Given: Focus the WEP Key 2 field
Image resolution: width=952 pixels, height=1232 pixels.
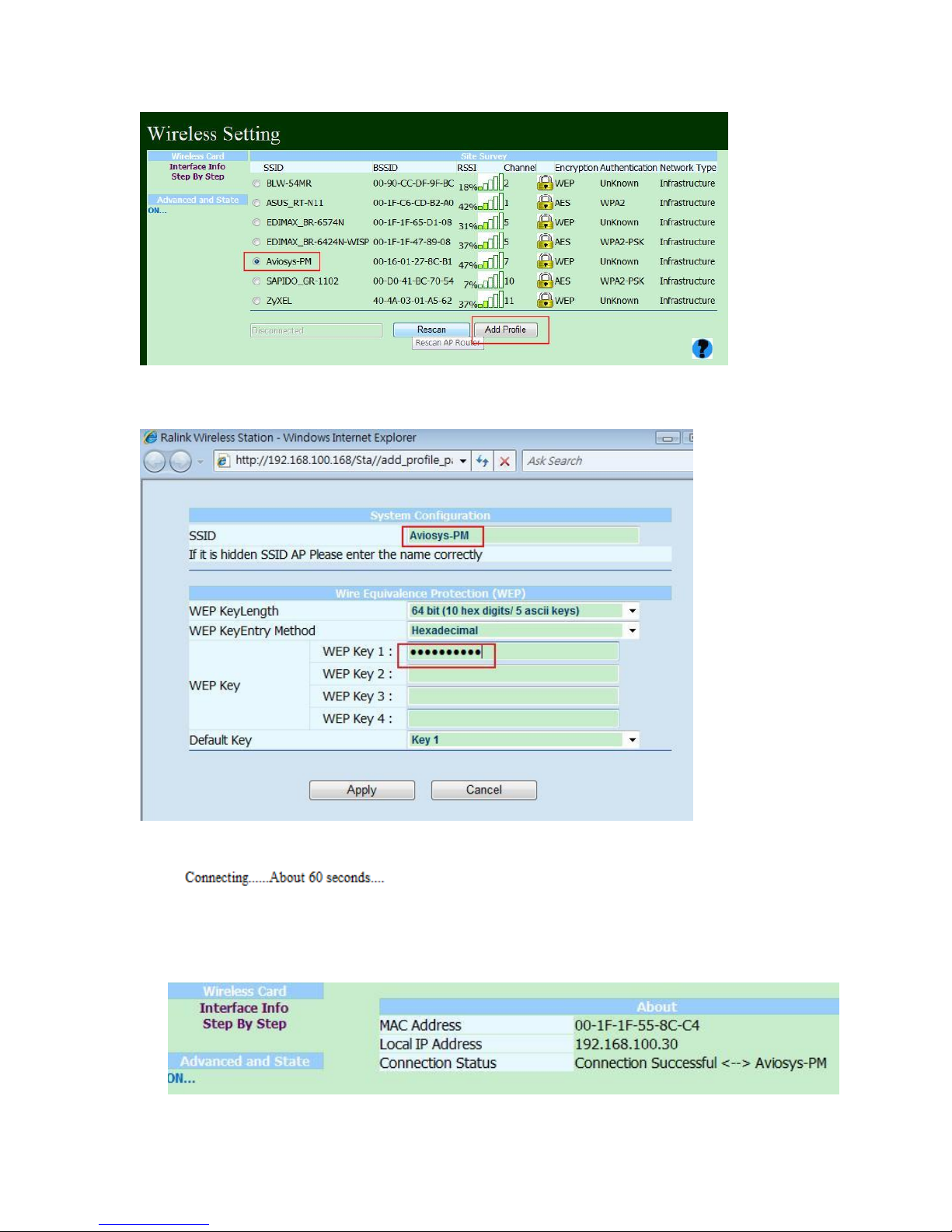Looking at the screenshot, I should click(514, 674).
